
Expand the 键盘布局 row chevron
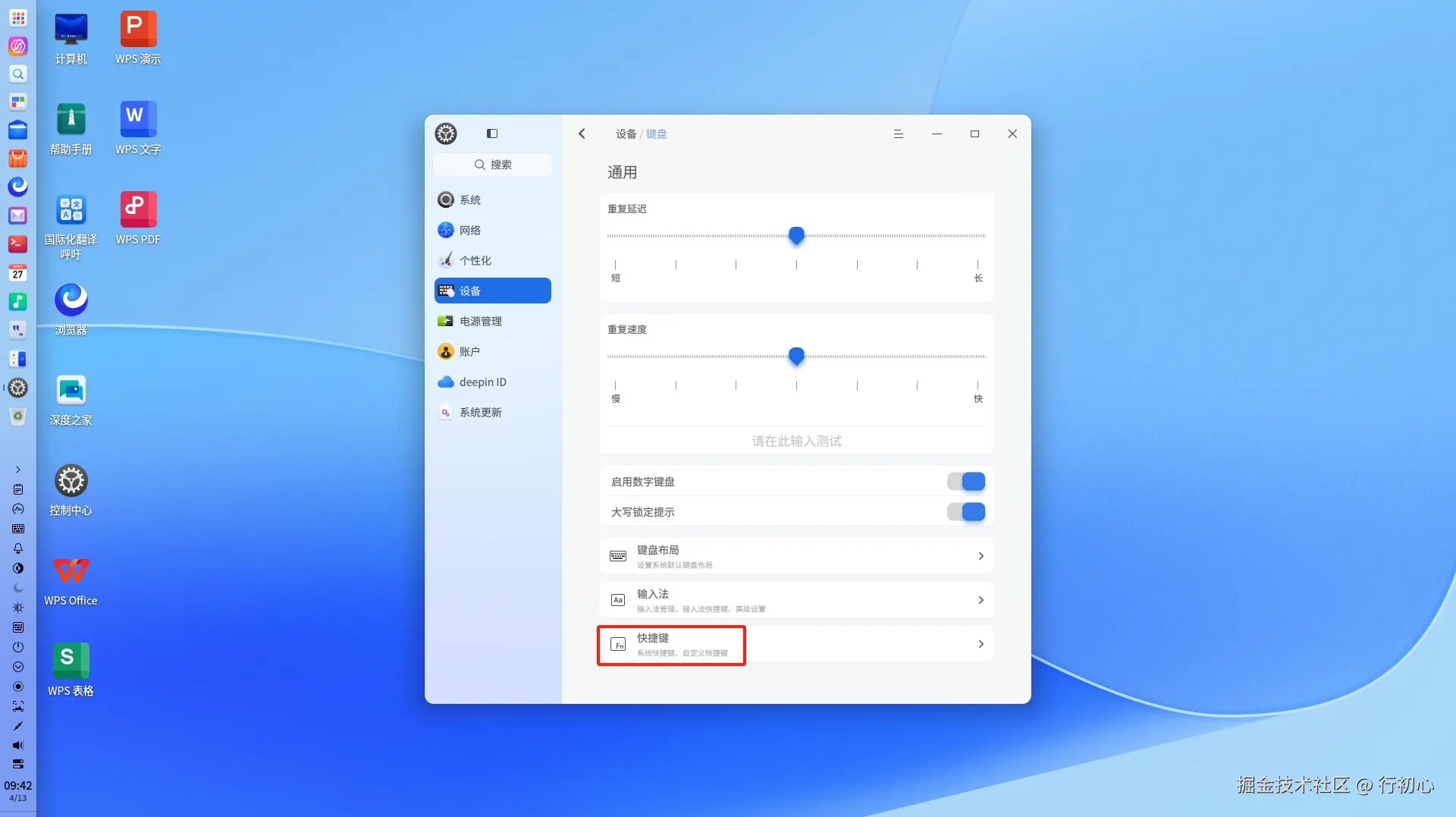[981, 556]
